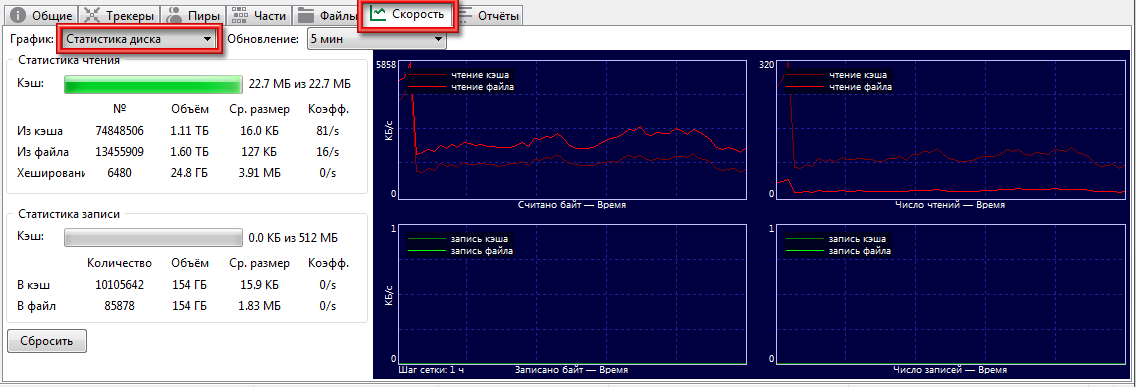Click the graph icon on Скорость tab
Image resolution: width=1136 pixels, height=387 pixels.
377,13
